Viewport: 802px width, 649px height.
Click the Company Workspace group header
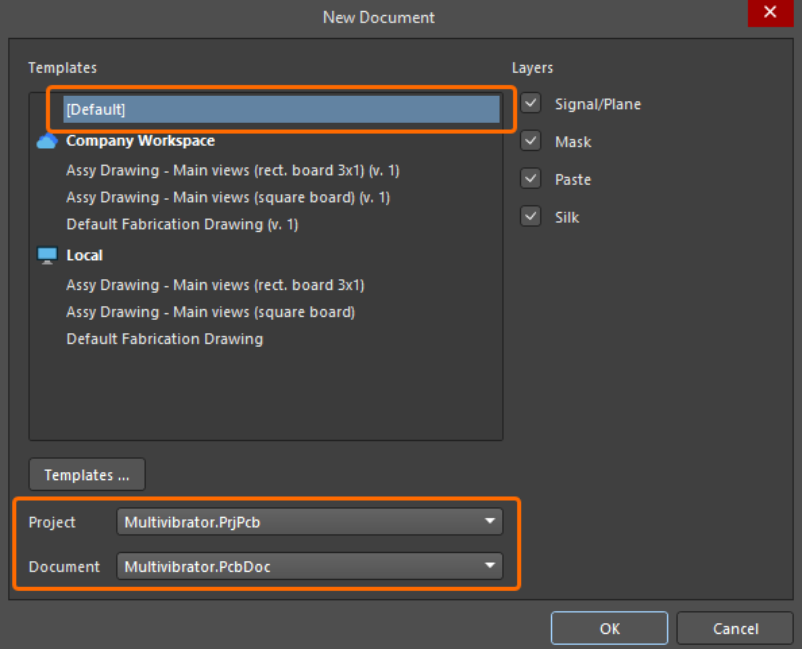click(140, 141)
